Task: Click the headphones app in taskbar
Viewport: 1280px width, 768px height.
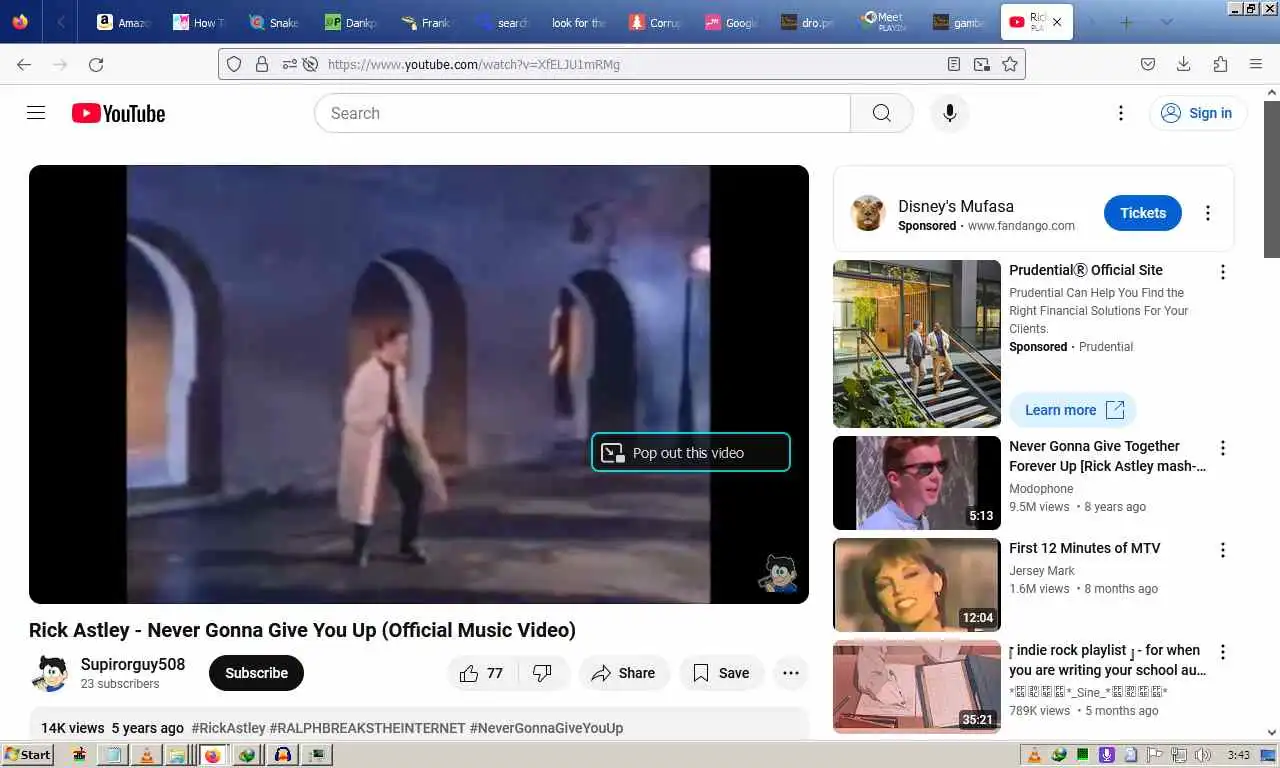Action: click(x=283, y=755)
